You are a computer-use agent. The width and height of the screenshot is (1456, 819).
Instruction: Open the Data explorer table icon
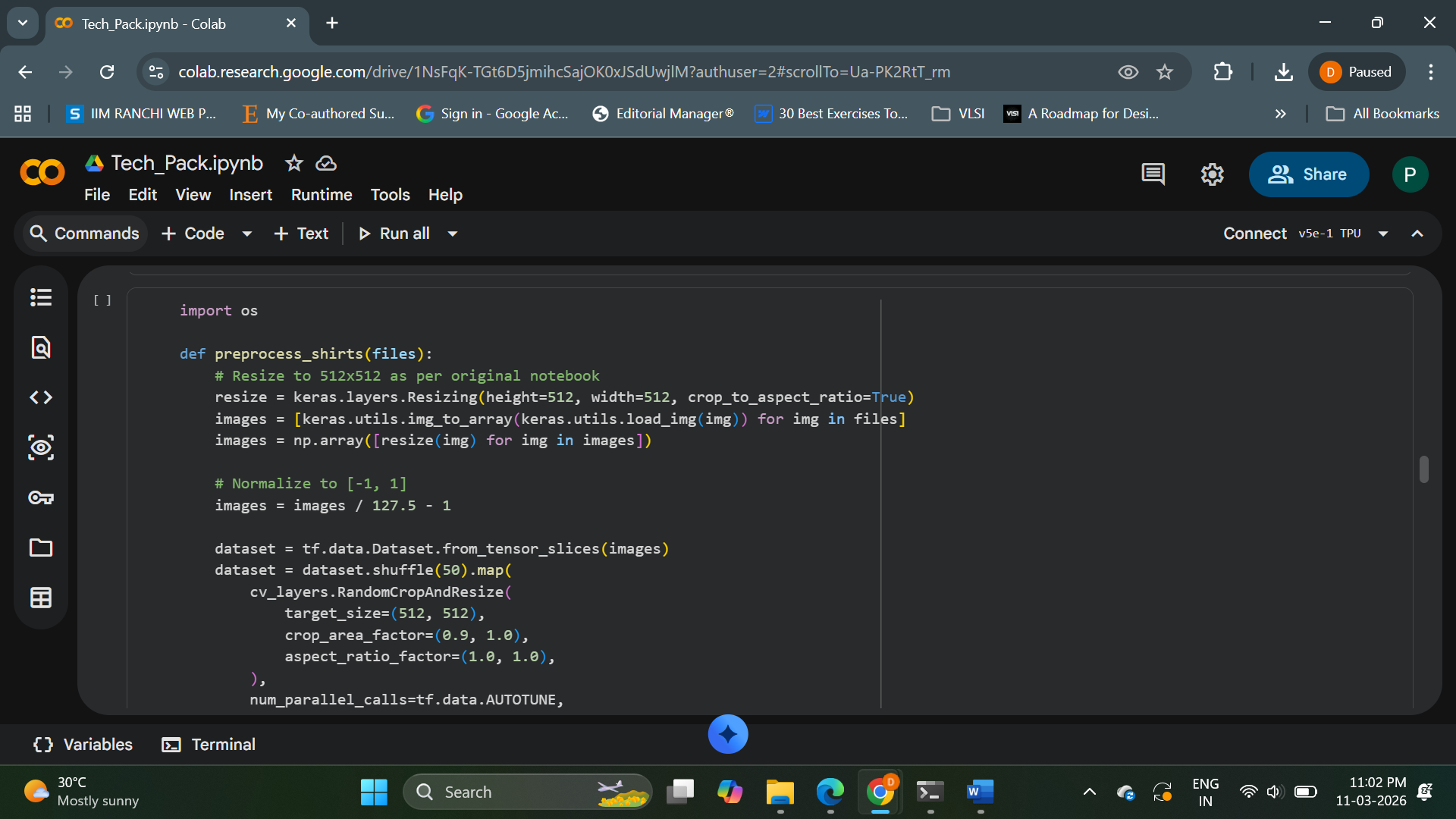[41, 598]
